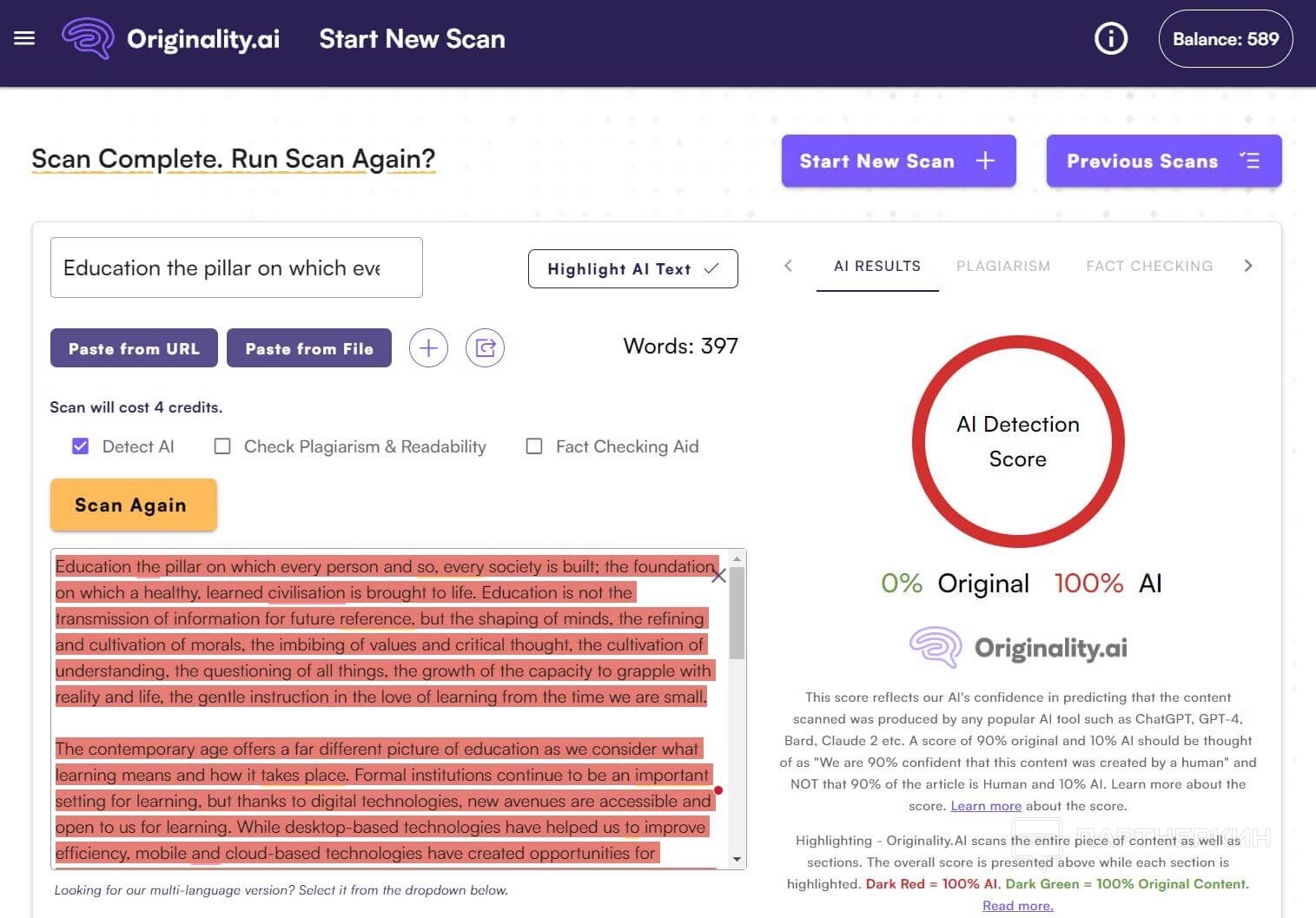1316x918 pixels.
Task: Click the 'Start New Scan' header title
Action: tap(412, 38)
